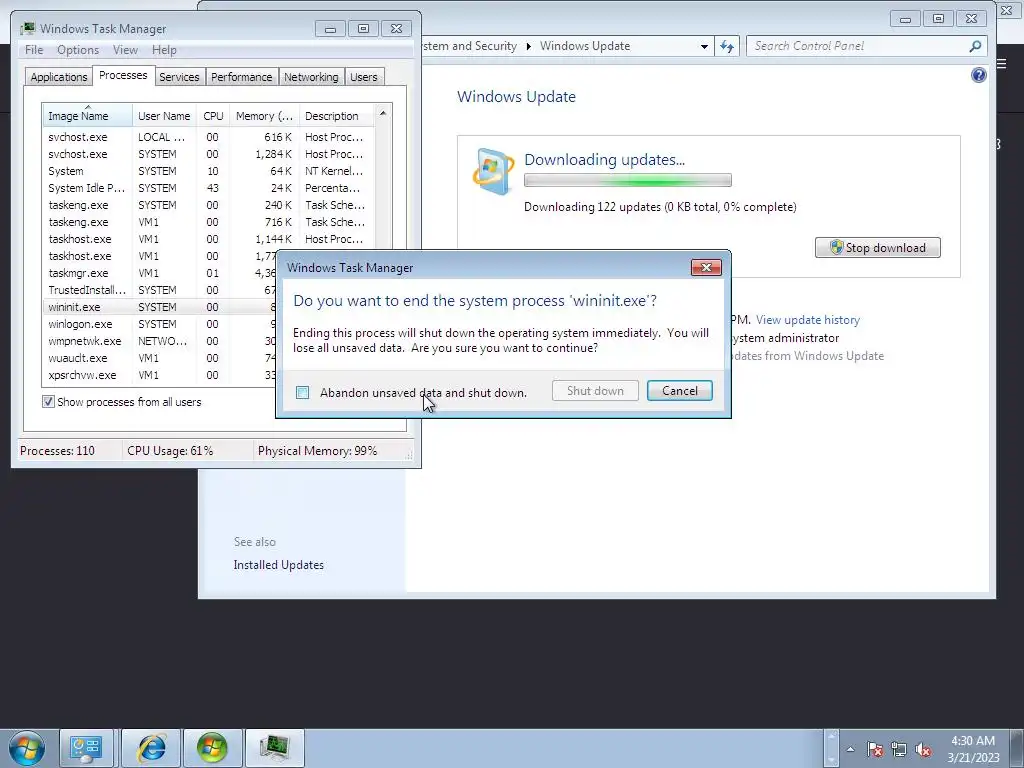
Task: Click the Windows Update breadcrumb
Action: pyautogui.click(x=584, y=46)
